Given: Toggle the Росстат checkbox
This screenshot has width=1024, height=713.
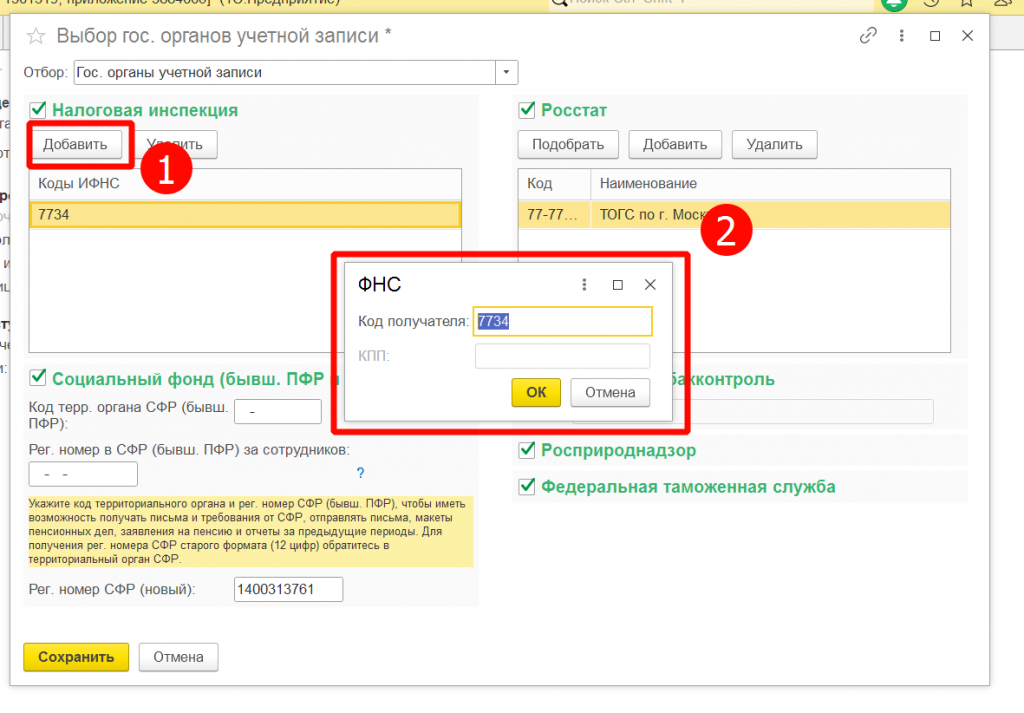Looking at the screenshot, I should (527, 109).
